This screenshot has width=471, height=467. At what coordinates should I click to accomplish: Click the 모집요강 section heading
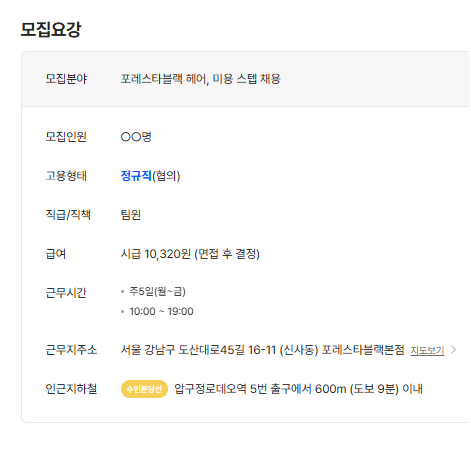[x=51, y=29]
